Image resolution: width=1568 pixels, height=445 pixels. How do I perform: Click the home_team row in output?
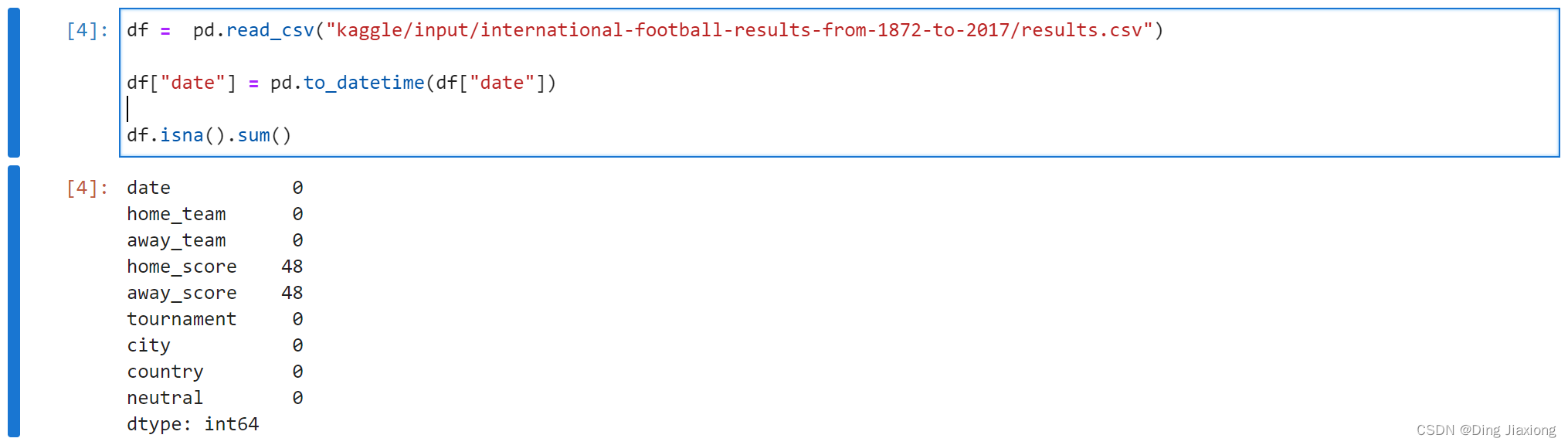coord(215,214)
